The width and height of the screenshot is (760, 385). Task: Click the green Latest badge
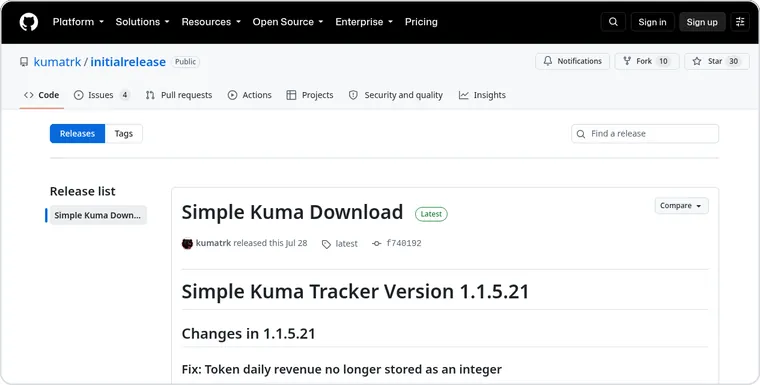[x=431, y=214]
